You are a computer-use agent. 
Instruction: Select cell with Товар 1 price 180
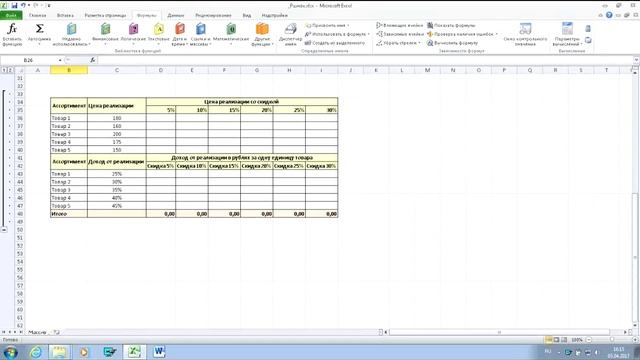pos(117,118)
